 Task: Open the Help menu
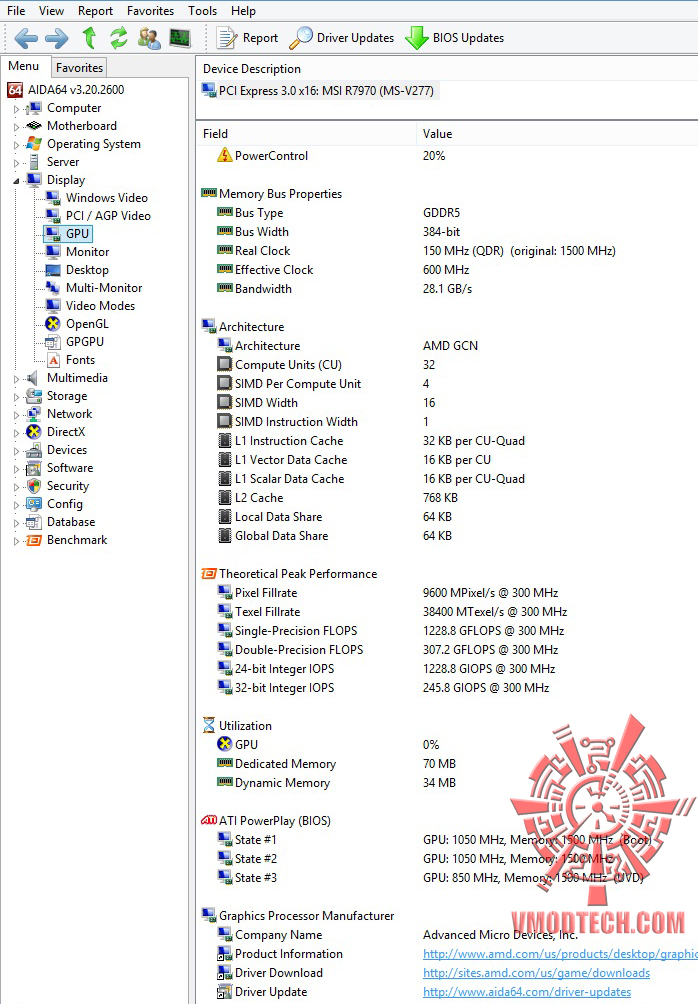pyautogui.click(x=243, y=11)
